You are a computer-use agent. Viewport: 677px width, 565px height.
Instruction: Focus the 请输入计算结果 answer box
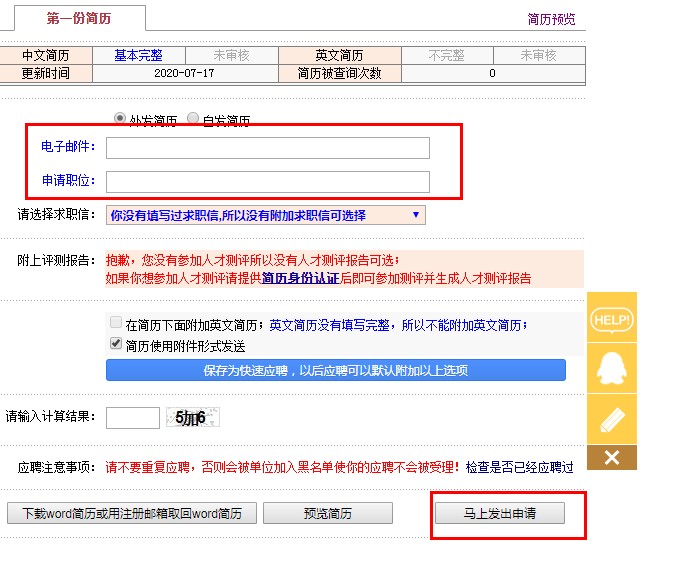coord(133,418)
